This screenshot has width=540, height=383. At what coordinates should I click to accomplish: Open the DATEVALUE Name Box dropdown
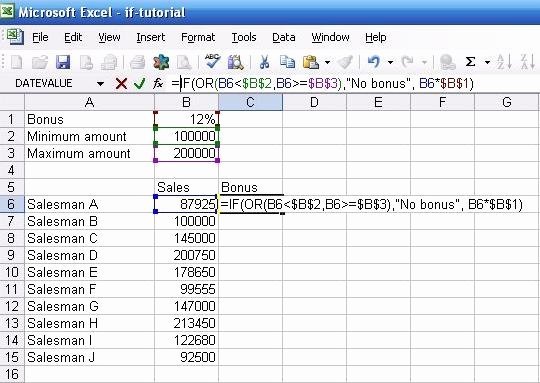tap(100, 83)
